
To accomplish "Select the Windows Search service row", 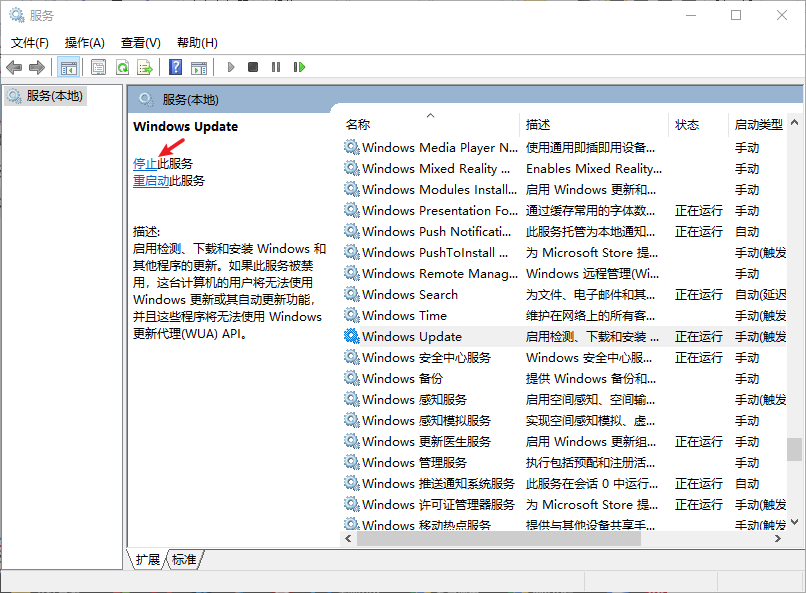I will point(410,295).
